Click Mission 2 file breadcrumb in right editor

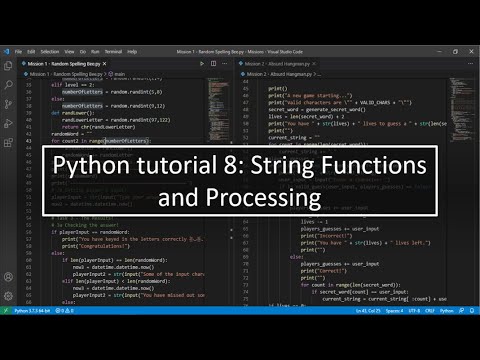[x=279, y=74]
